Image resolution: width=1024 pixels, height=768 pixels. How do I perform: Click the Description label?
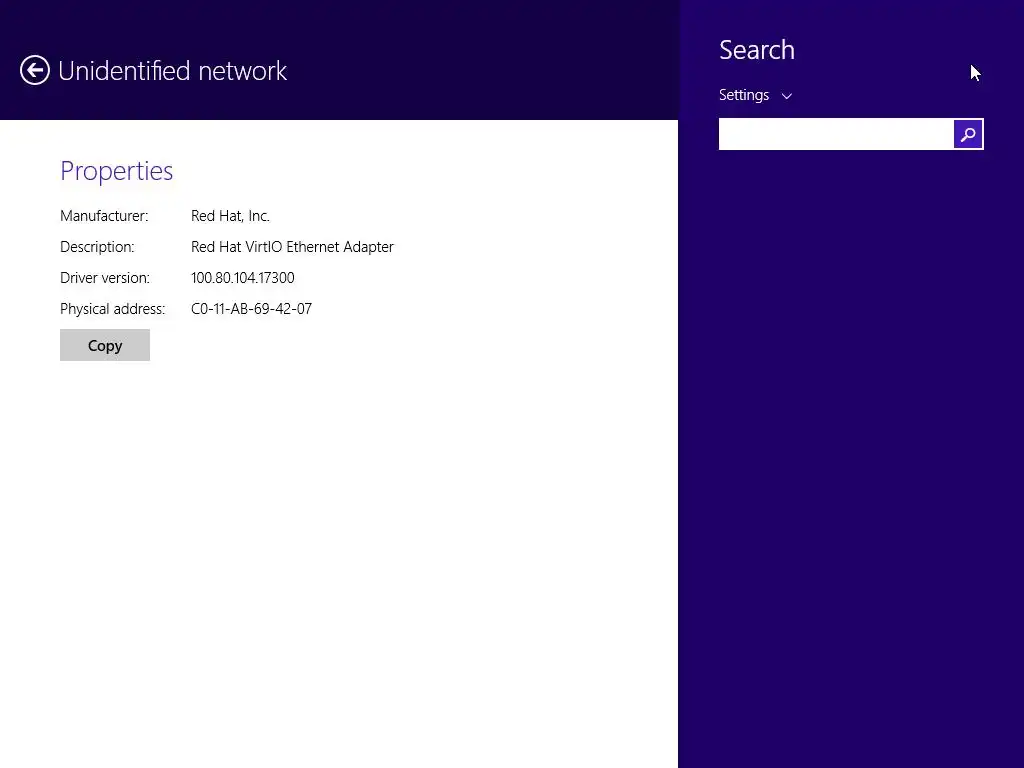[97, 247]
